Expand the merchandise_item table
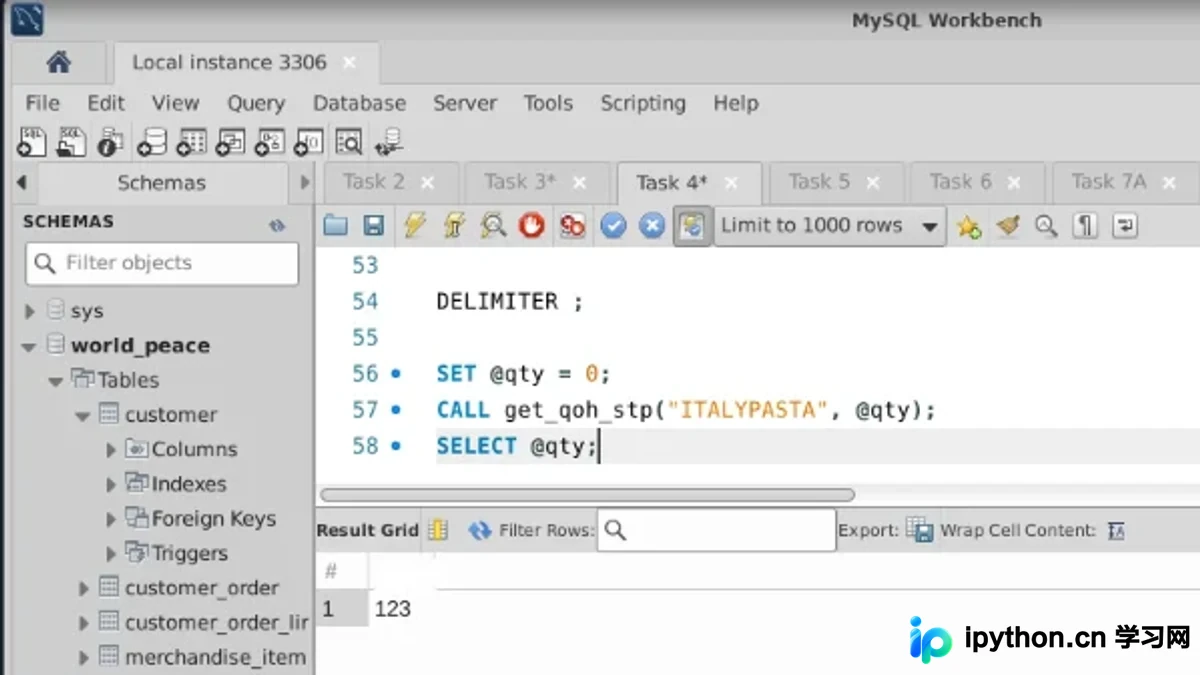The height and width of the screenshot is (675, 1200). 84,658
